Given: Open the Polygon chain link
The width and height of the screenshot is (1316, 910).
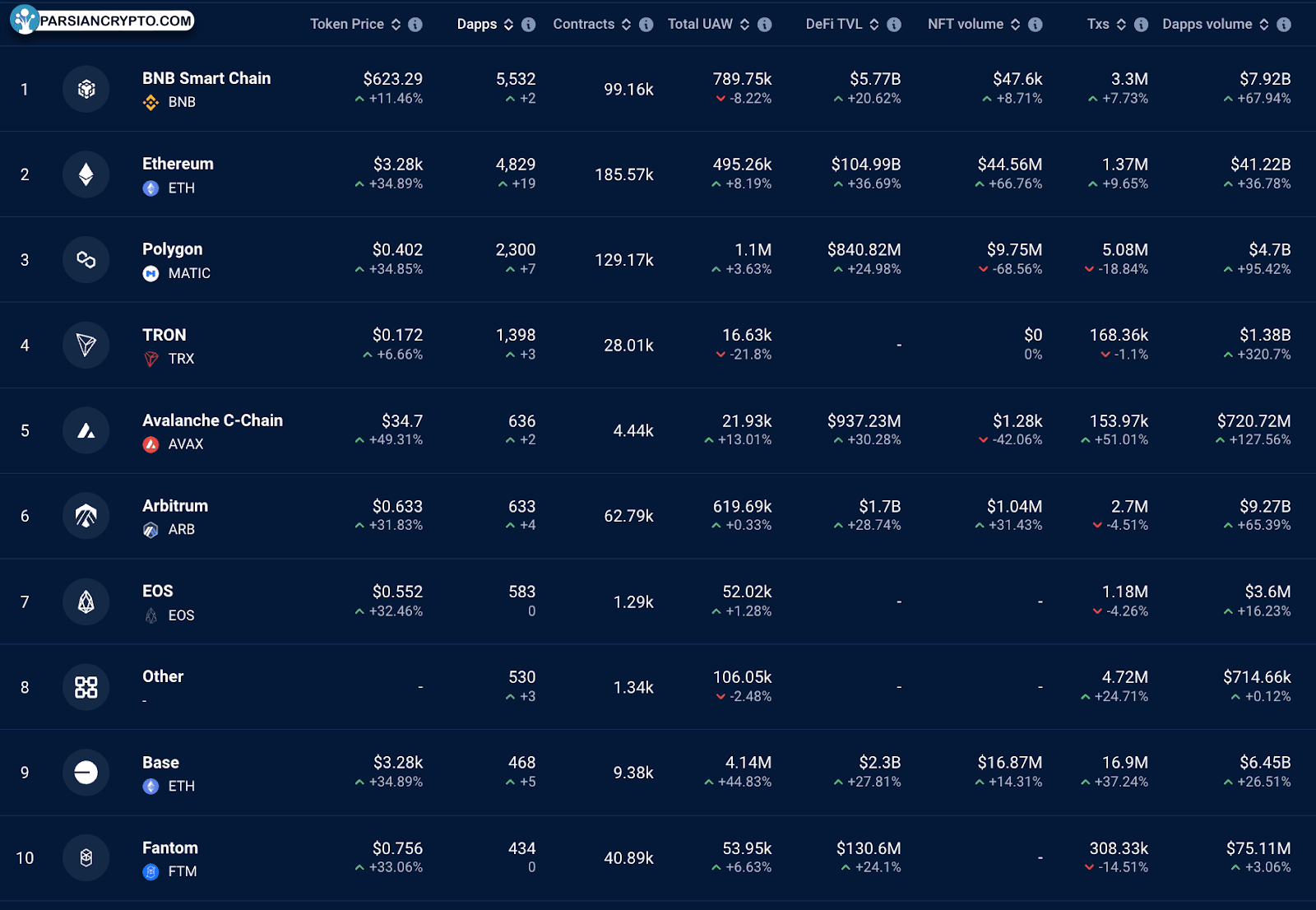Looking at the screenshot, I should click(172, 249).
